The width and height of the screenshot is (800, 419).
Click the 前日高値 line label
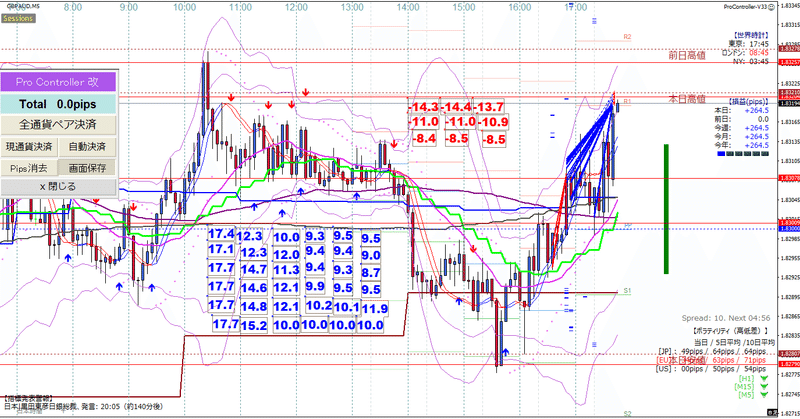(x=687, y=55)
